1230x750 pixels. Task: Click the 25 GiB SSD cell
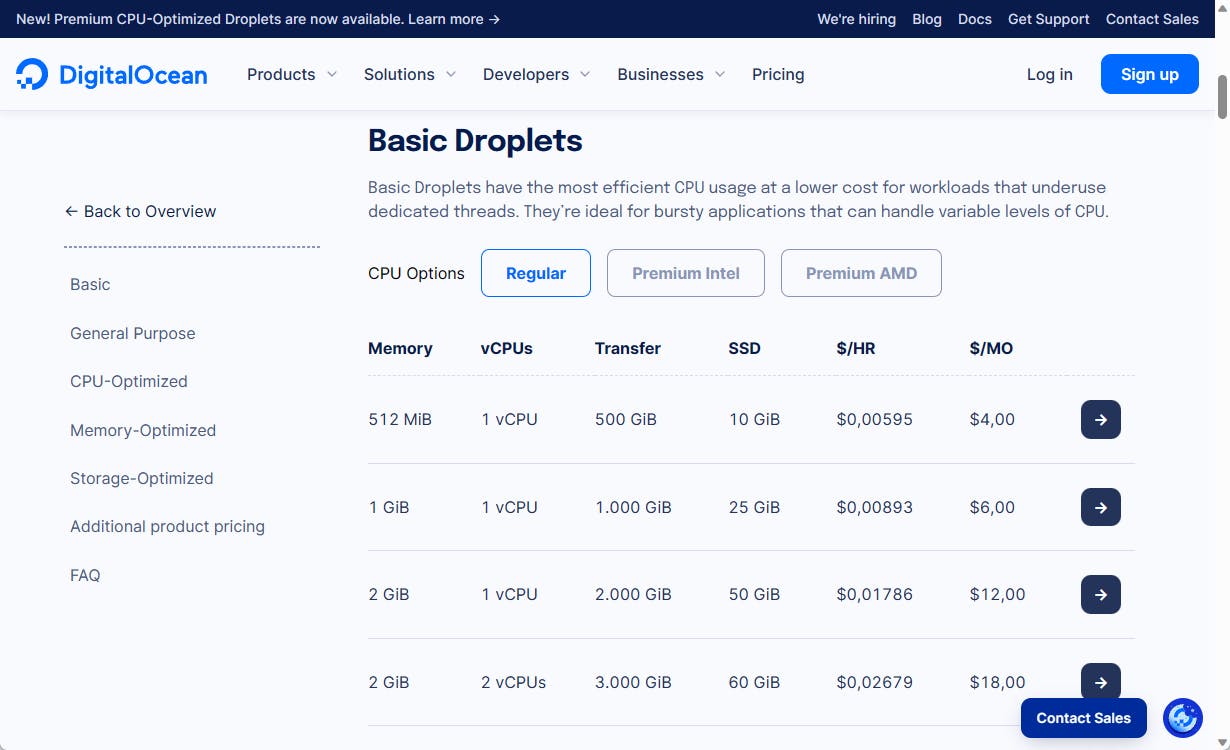tap(754, 507)
